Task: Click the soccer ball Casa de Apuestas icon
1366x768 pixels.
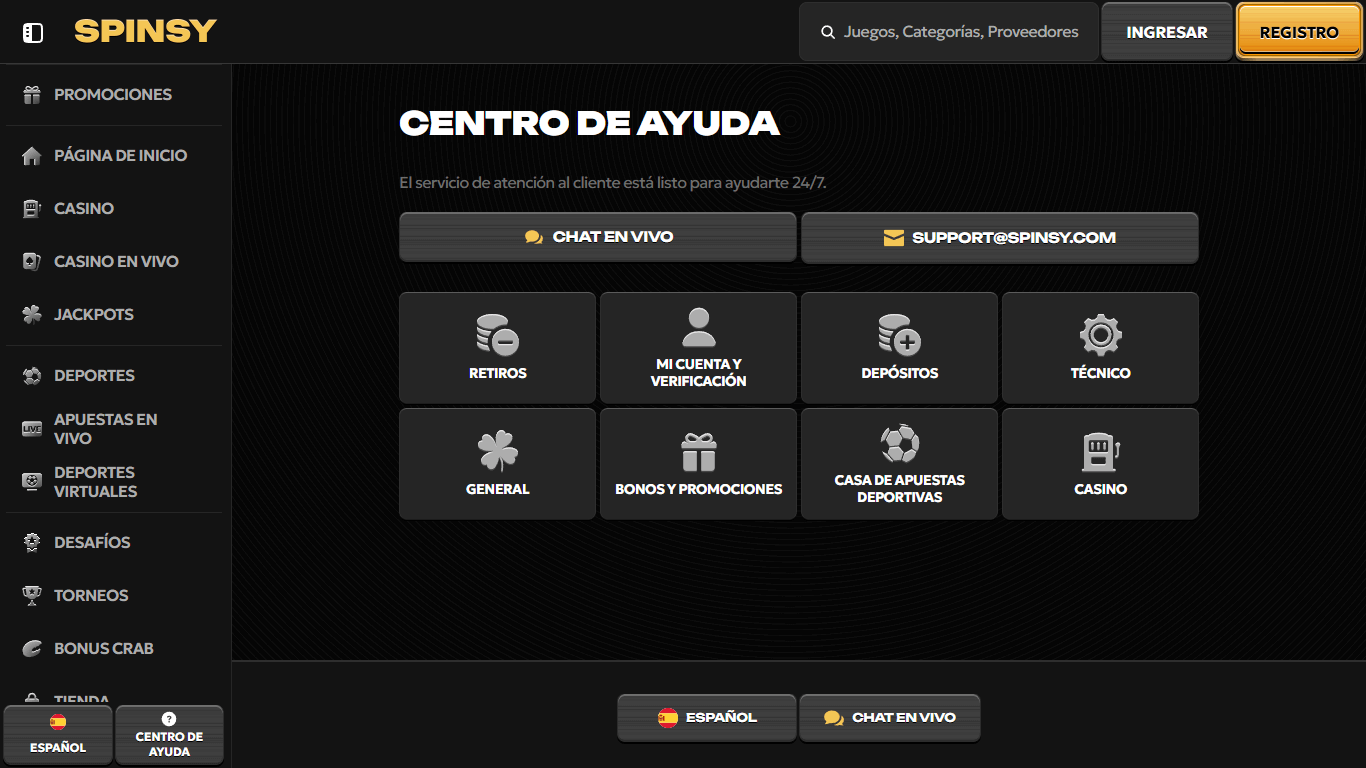Action: click(899, 443)
